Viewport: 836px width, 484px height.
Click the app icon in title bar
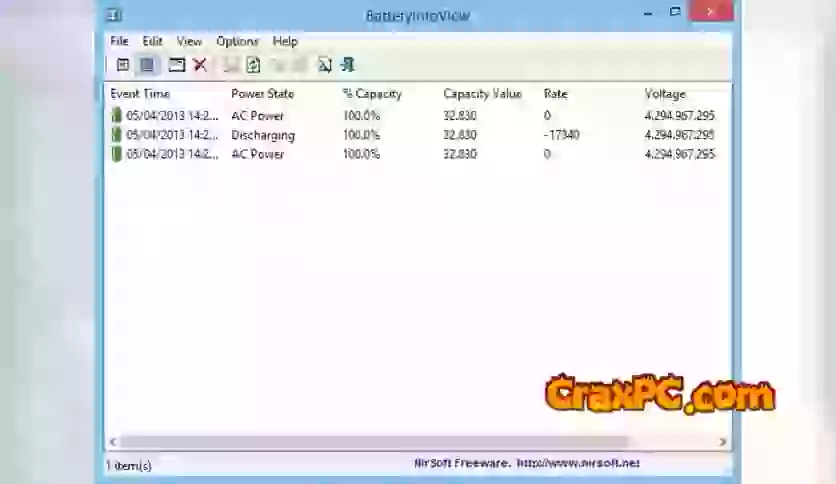click(x=115, y=14)
